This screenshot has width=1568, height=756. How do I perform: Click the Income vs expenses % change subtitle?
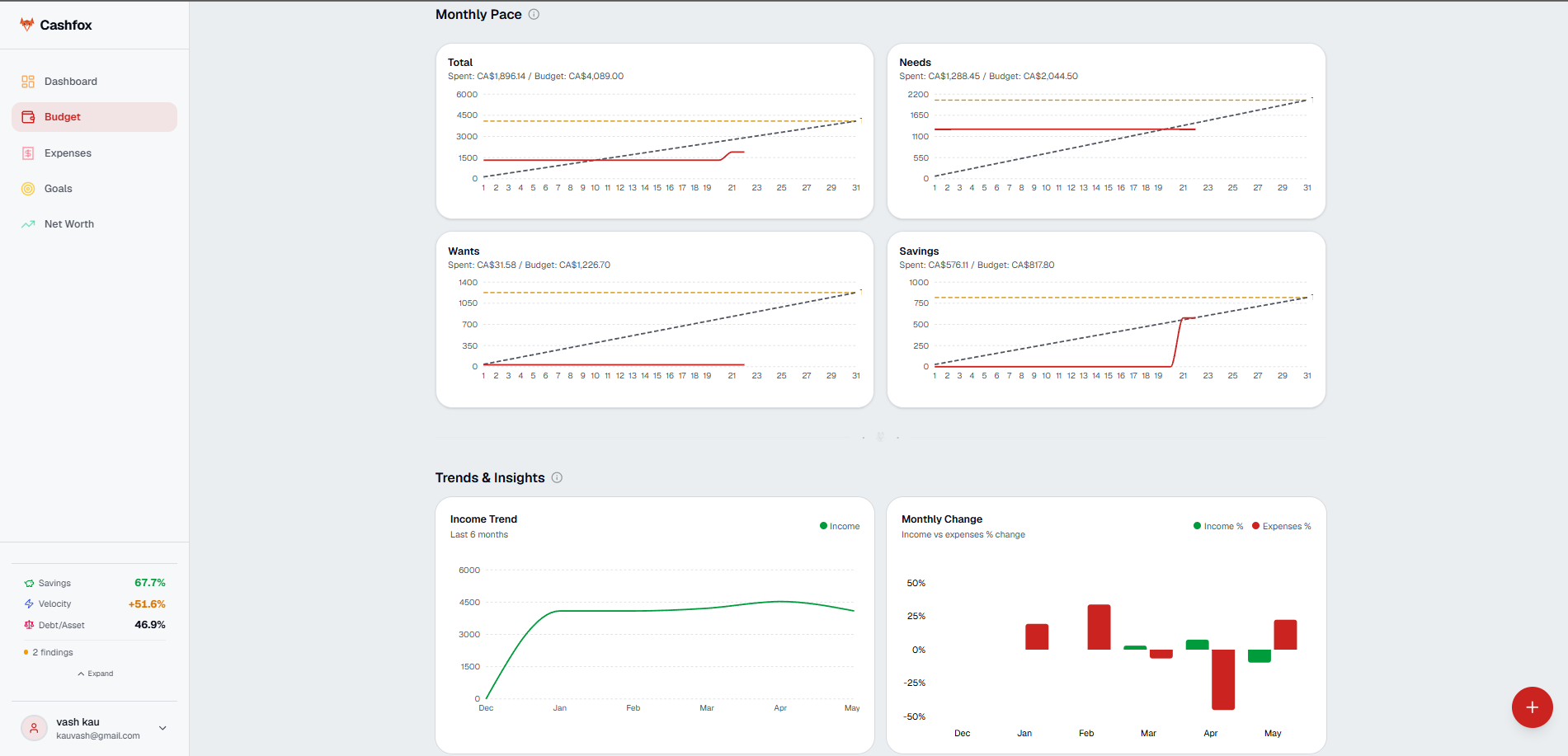pyautogui.click(x=963, y=535)
